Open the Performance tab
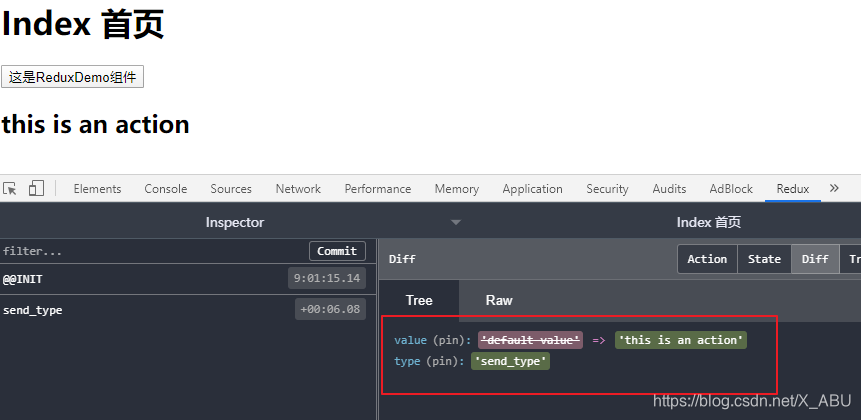The image size is (861, 420). (378, 189)
